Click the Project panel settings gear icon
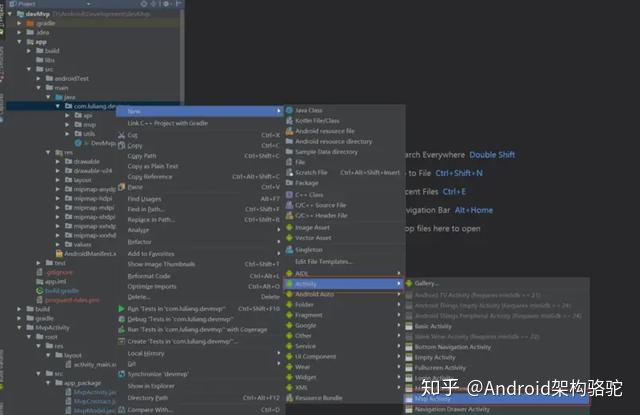Viewport: 640px width, 415px height. (x=166, y=4)
